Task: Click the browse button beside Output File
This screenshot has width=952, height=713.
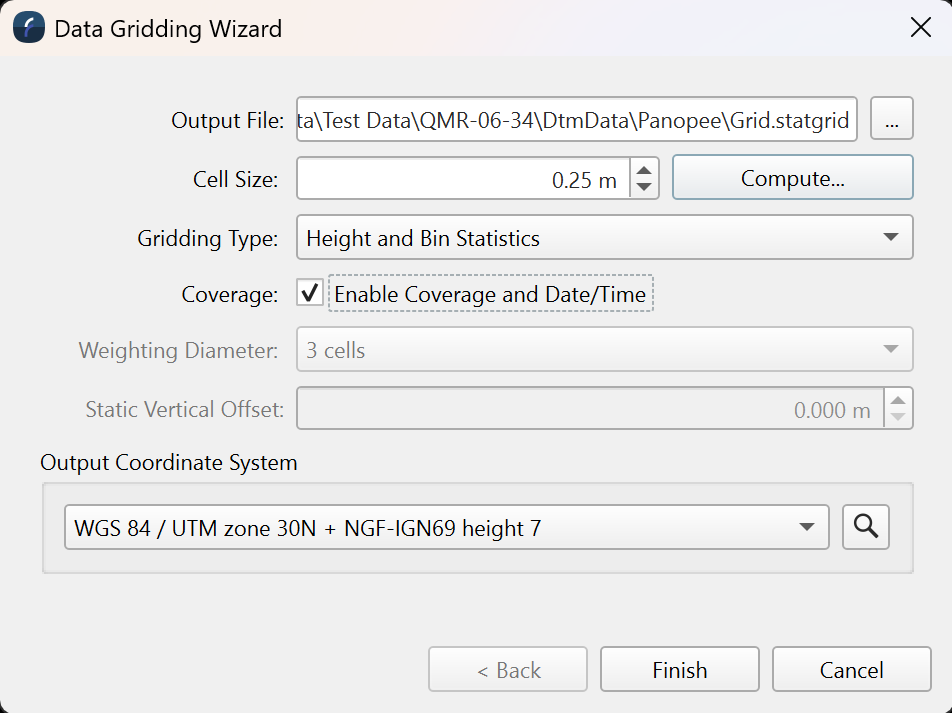Action: tap(892, 121)
